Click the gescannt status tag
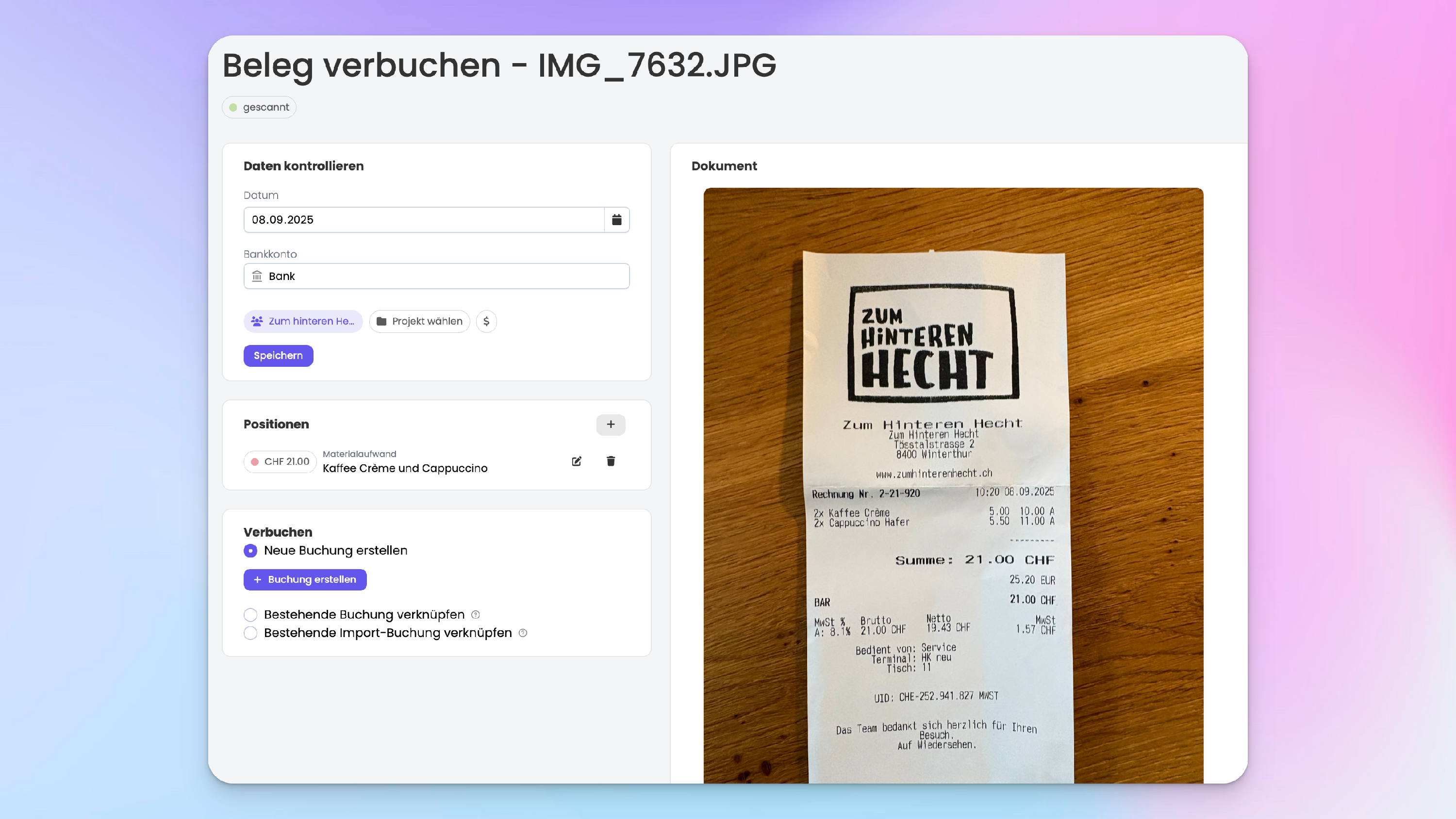The height and width of the screenshot is (819, 1456). click(x=260, y=107)
